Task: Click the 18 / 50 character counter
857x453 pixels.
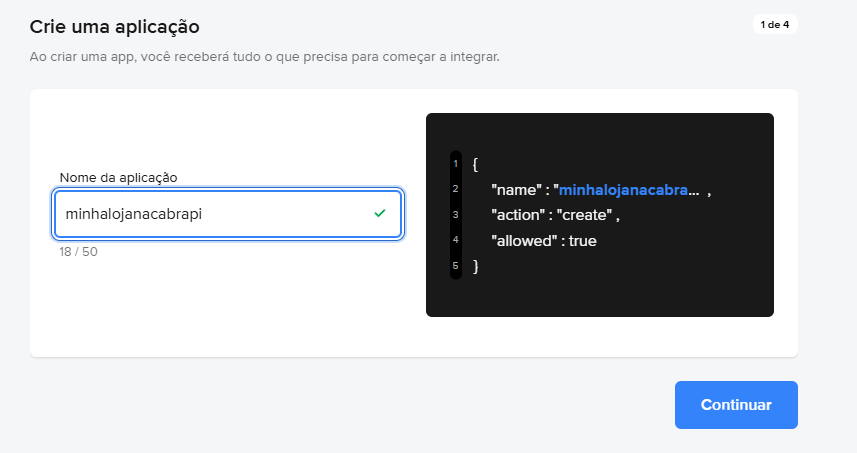Action: point(78,252)
